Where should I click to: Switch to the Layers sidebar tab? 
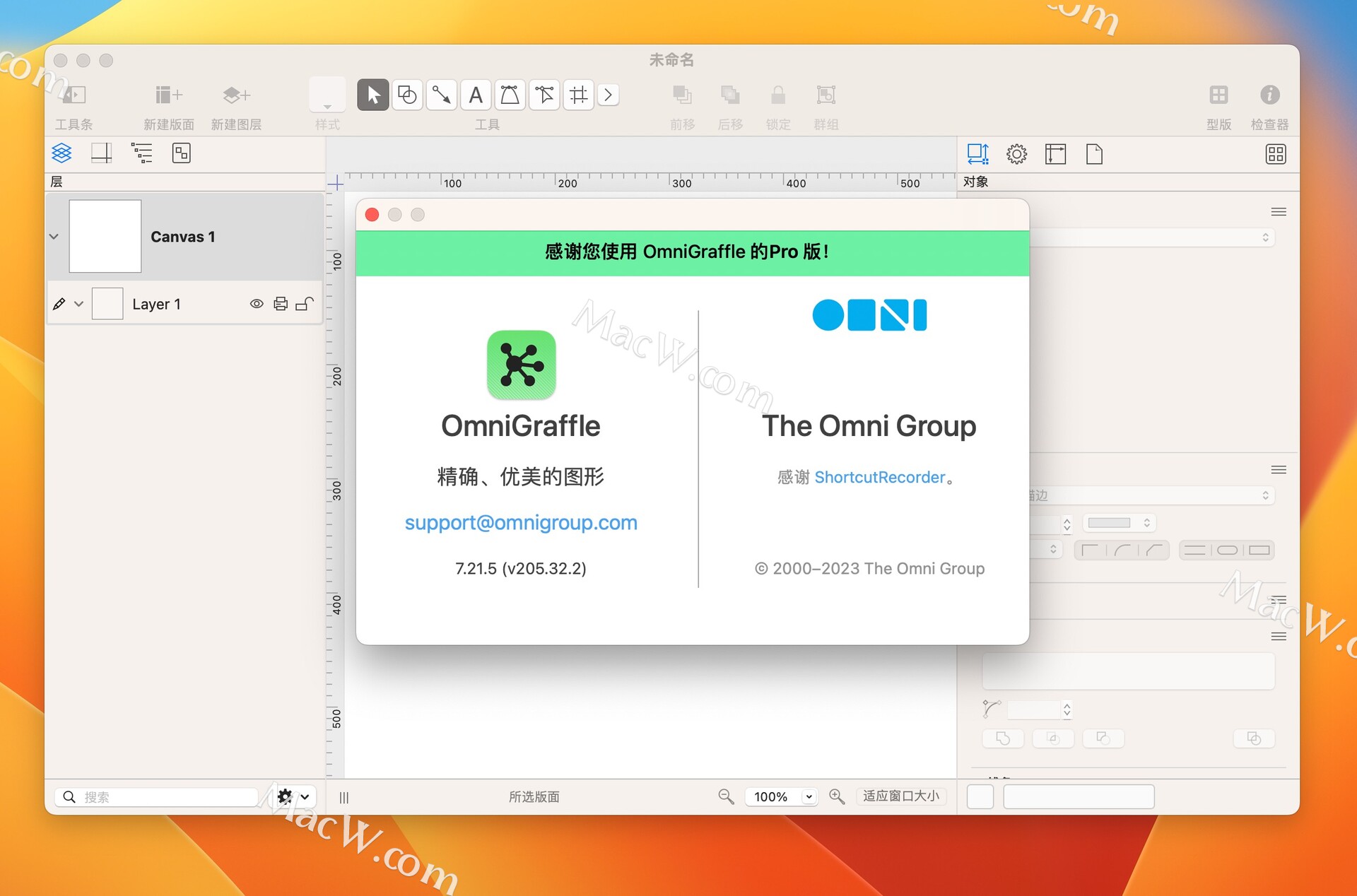tap(62, 153)
